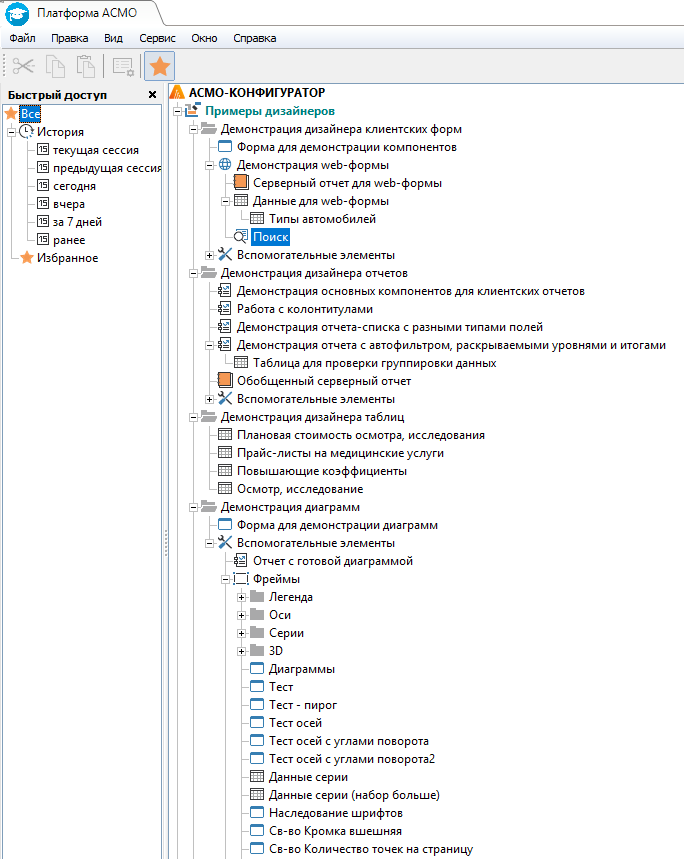Toggle the Quick Access star toolbar button

coord(159,66)
